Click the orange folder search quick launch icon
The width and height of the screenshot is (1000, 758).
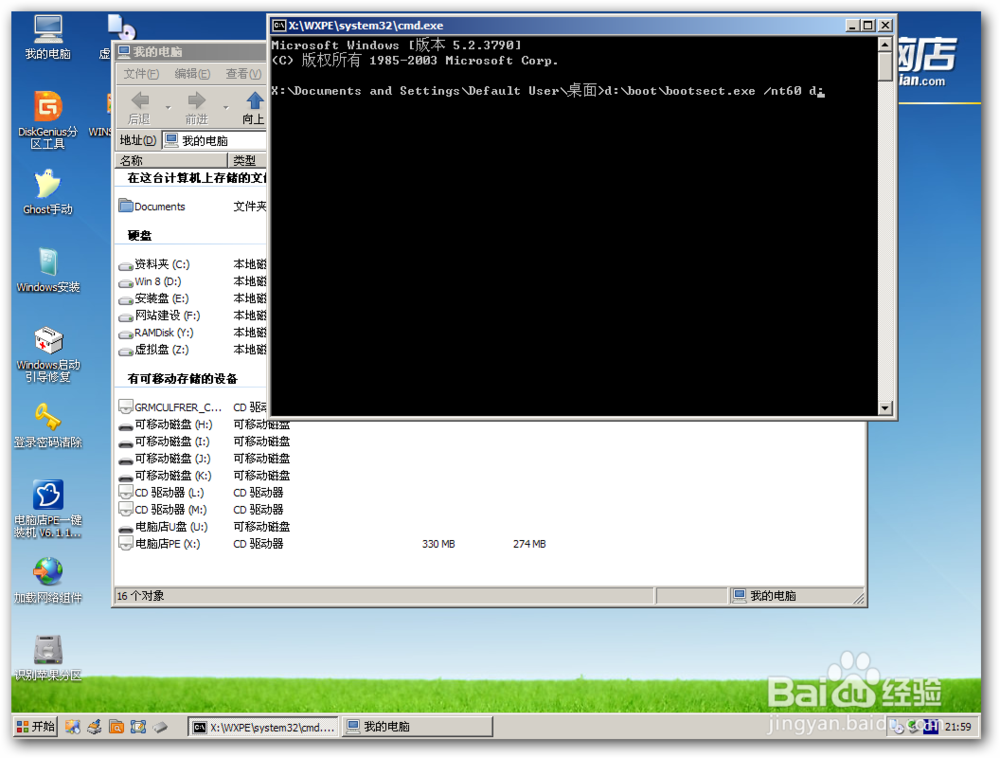(x=116, y=727)
